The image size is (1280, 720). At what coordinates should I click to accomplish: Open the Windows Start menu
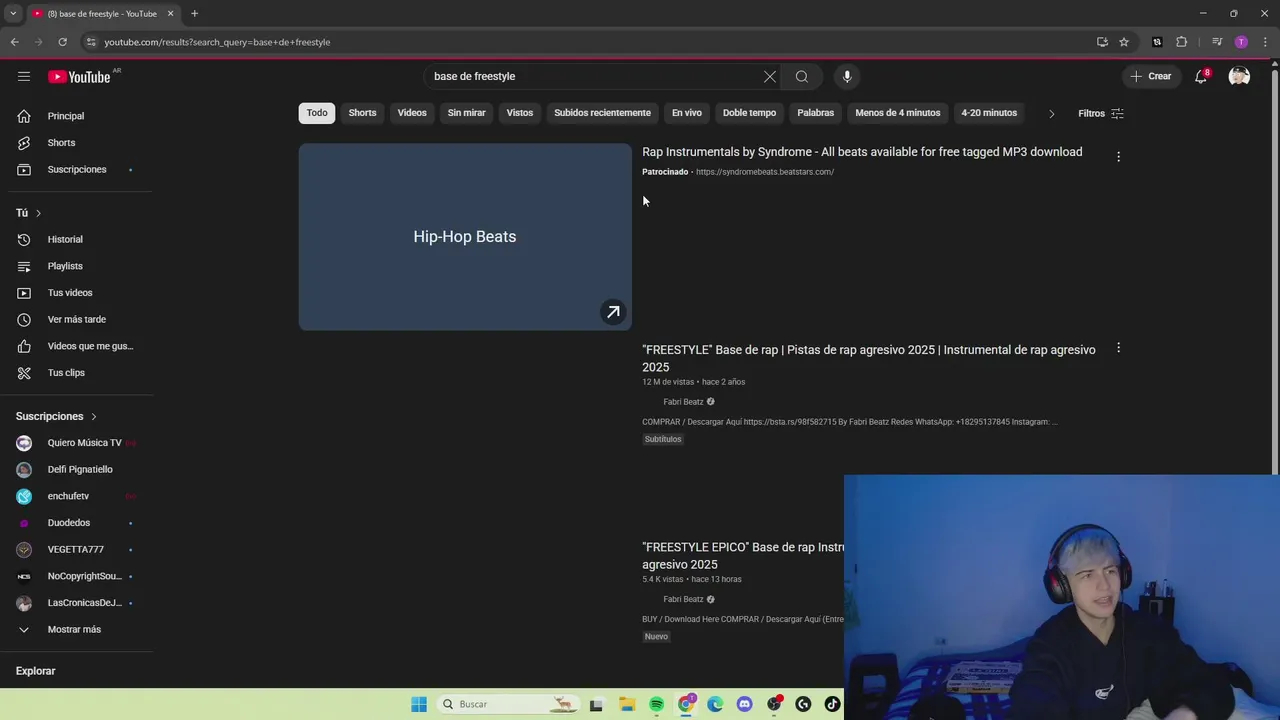419,704
